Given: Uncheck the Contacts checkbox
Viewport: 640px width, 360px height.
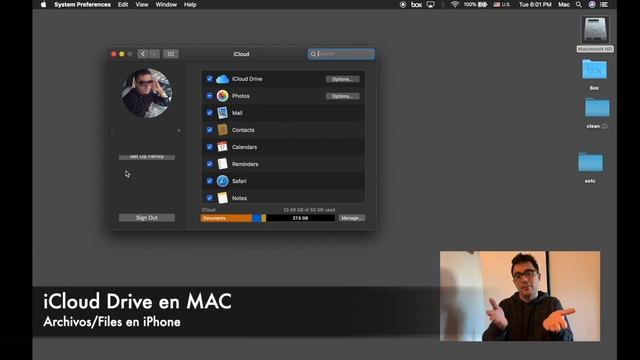Looking at the screenshot, I should click(x=209, y=130).
